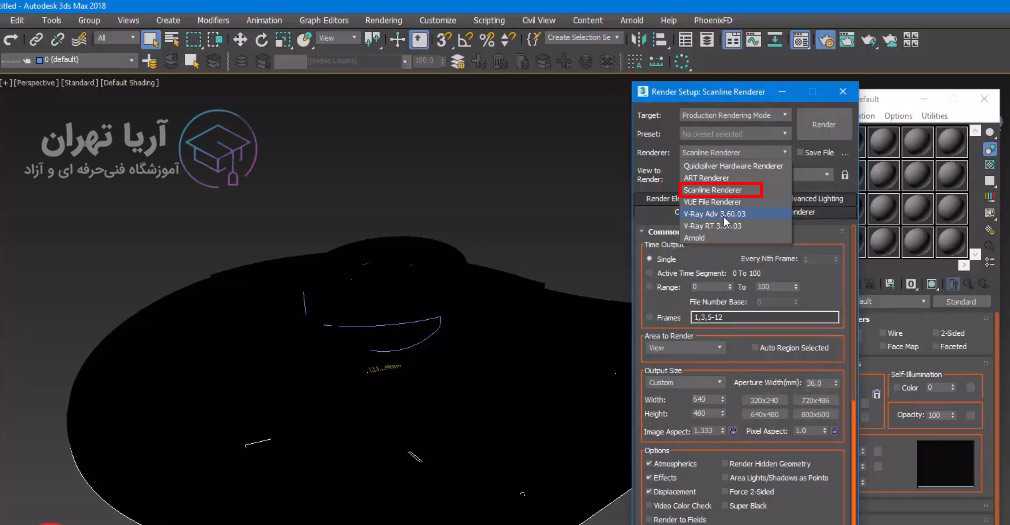Image resolution: width=1010 pixels, height=525 pixels.
Task: Open the reference coordinate system View dropdown
Action: 338,38
